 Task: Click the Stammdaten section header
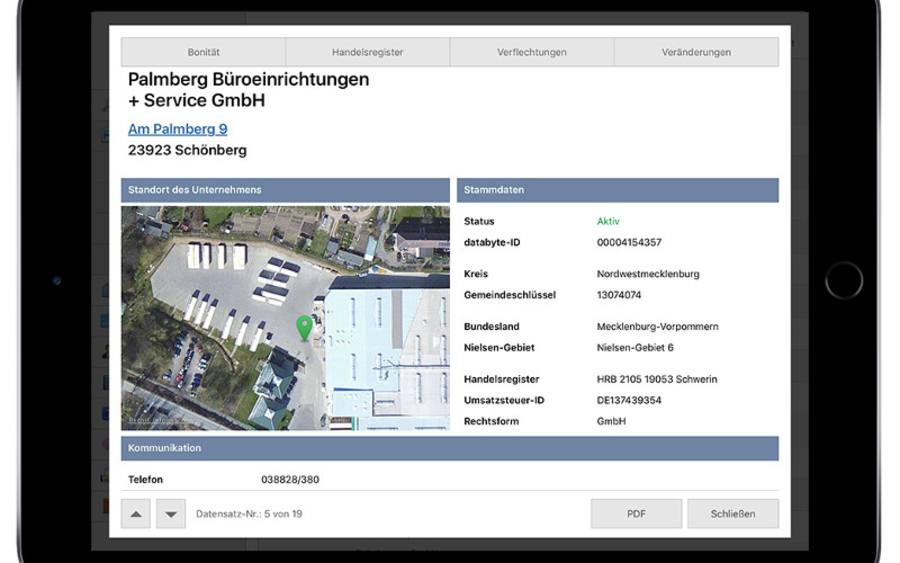[x=618, y=190]
